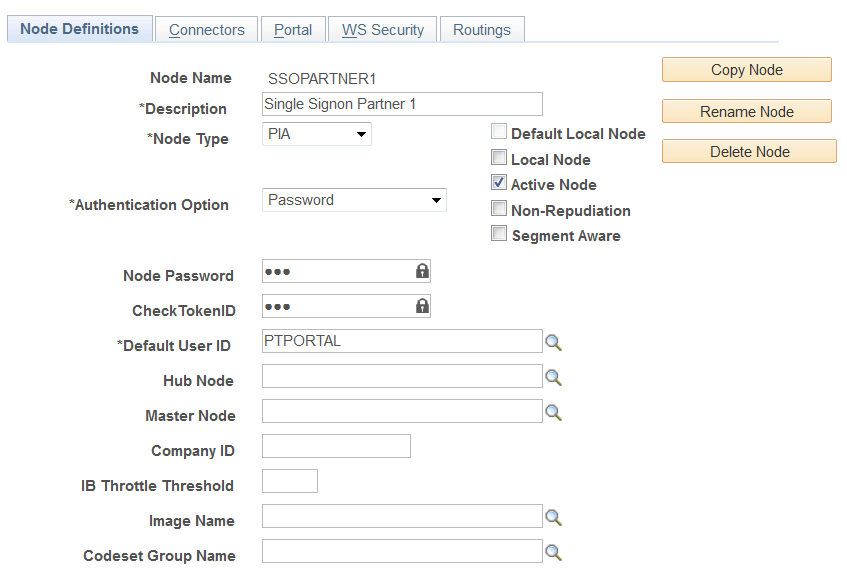Click the Delete Node button
Screen dimensions: 847x575
(x=749, y=152)
